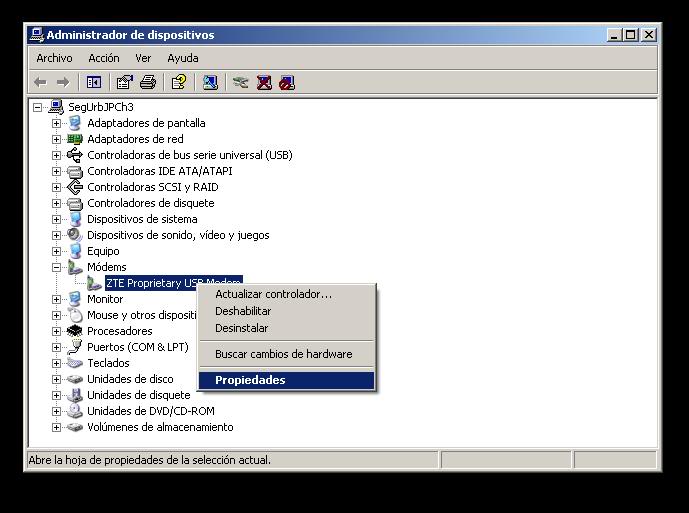The width and height of the screenshot is (689, 513).
Task: Expand Puertos (COM & LPT)
Action: coord(56,347)
